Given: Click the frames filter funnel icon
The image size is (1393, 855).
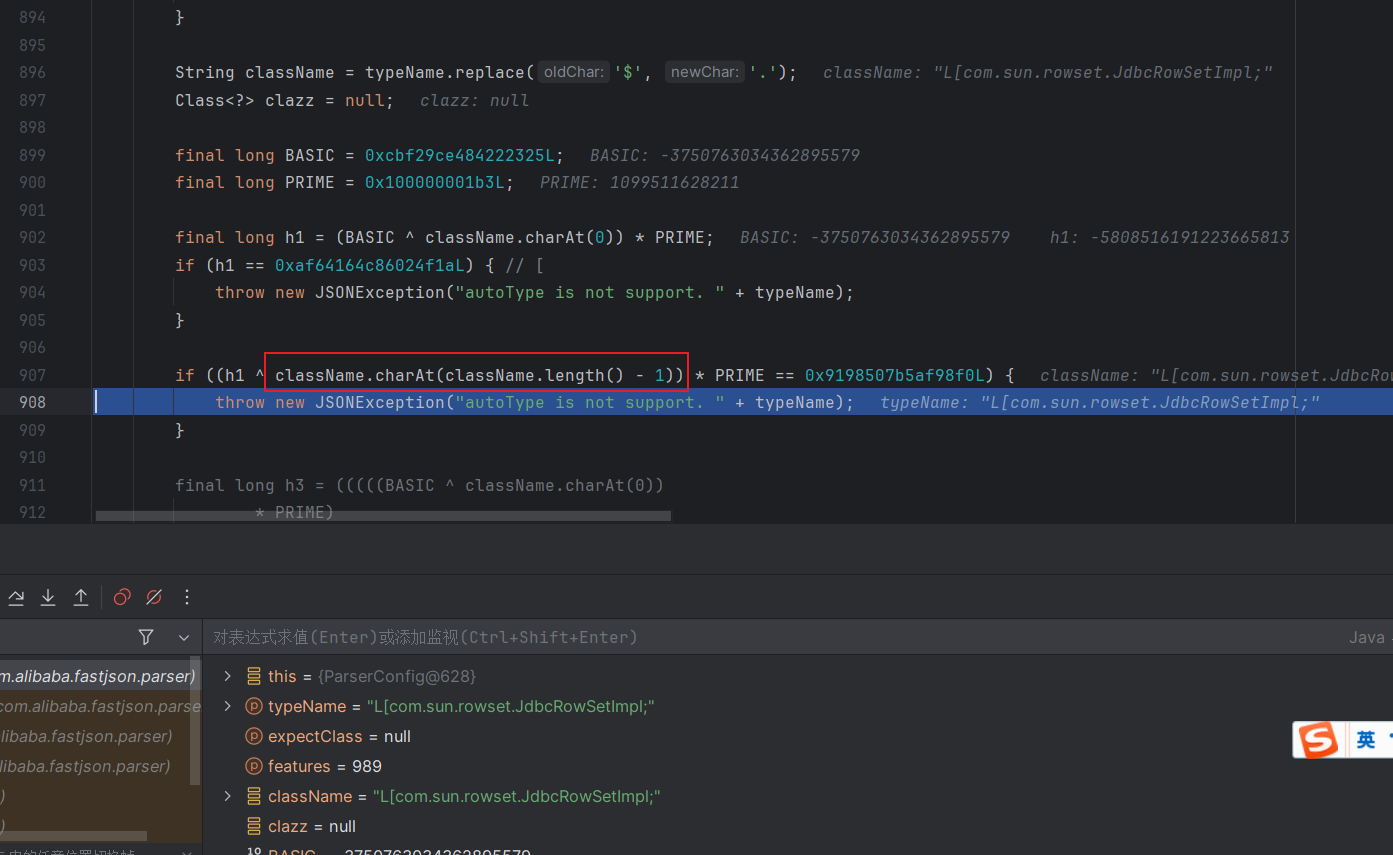Looking at the screenshot, I should click(x=146, y=637).
